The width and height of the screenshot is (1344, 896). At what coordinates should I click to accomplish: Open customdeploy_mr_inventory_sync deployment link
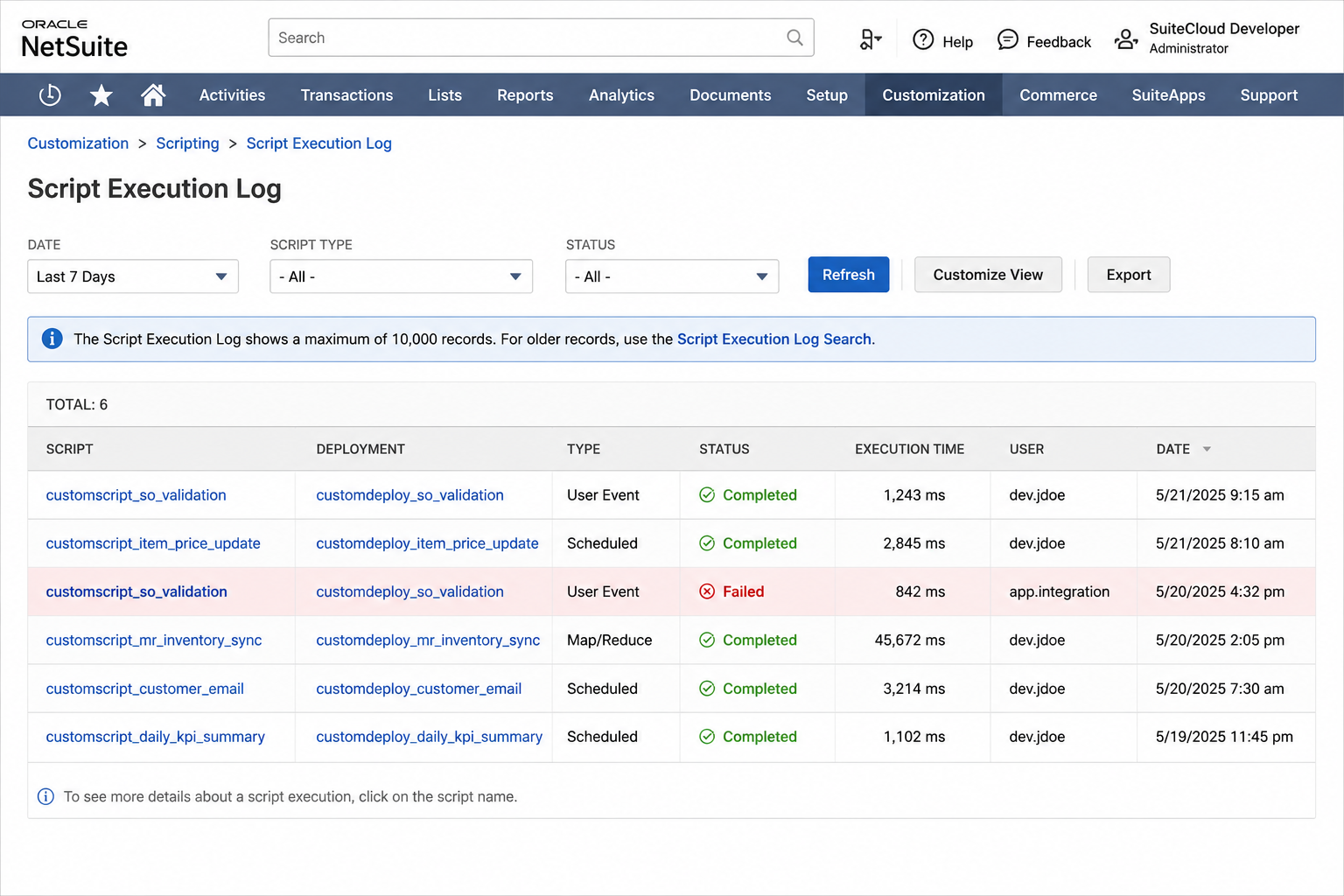(x=428, y=640)
